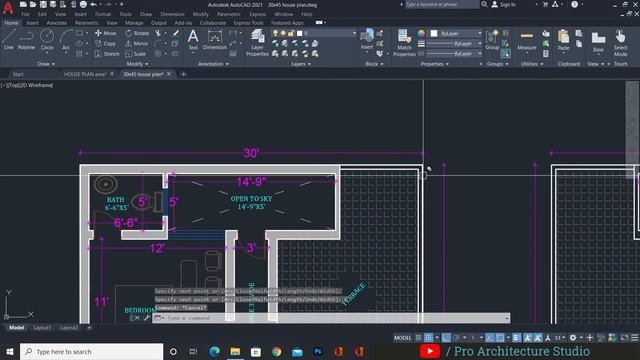Expand the Modify panel
Image resolution: width=640 pixels, height=360 pixels.
coord(137,64)
